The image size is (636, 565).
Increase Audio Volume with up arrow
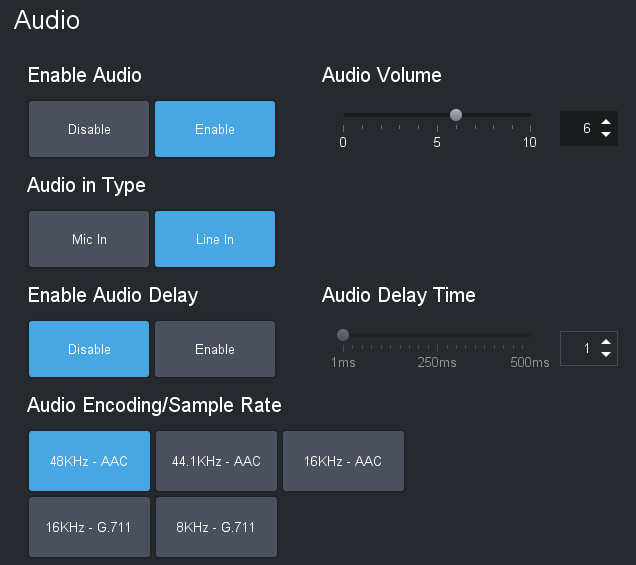(x=606, y=122)
